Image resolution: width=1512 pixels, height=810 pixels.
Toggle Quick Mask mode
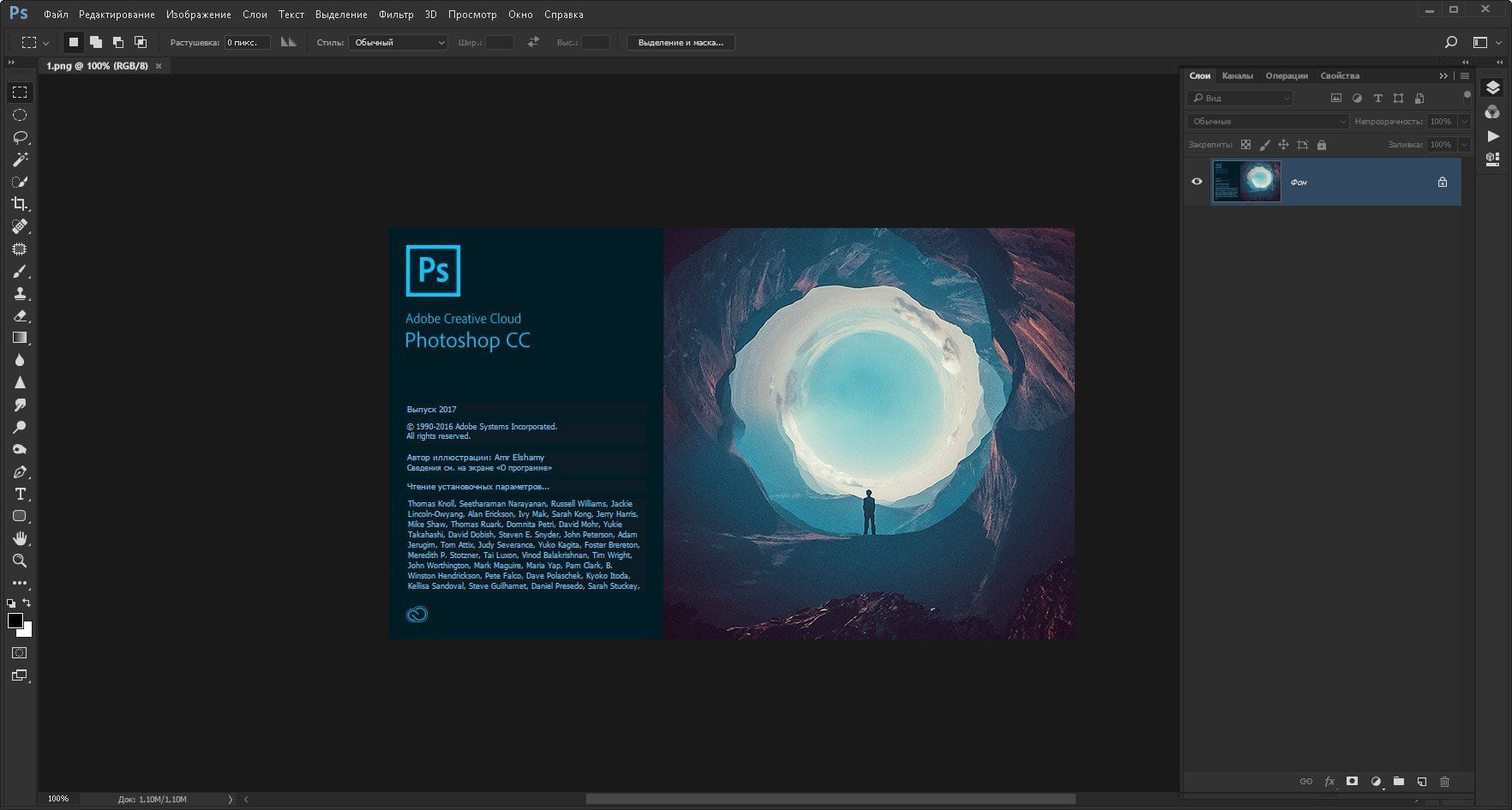pos(19,653)
